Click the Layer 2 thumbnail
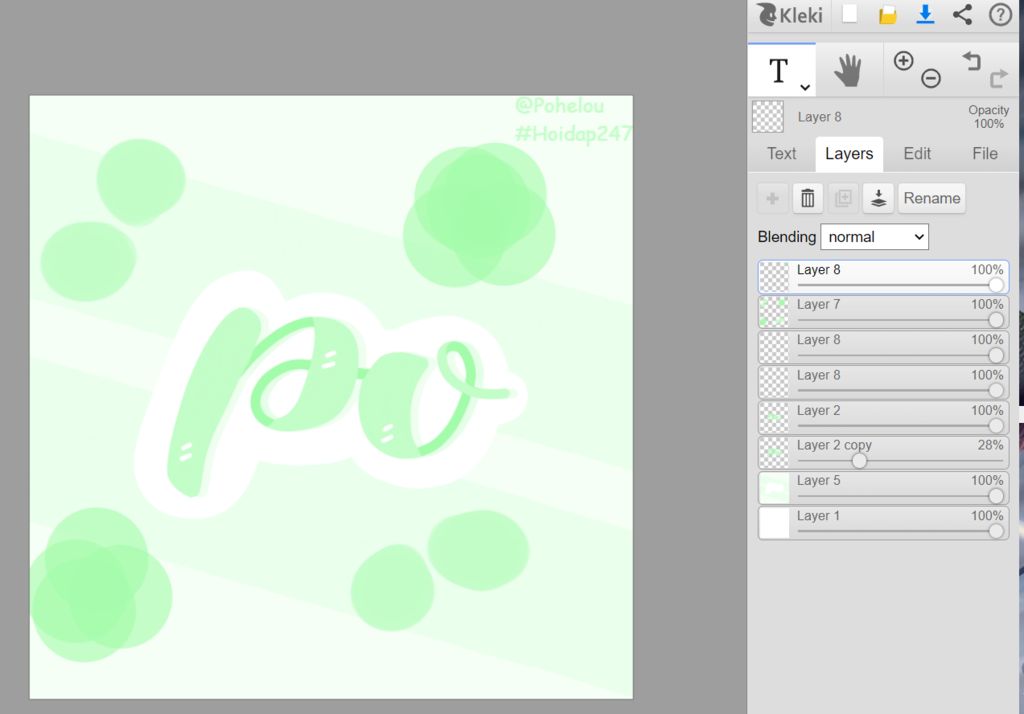The height and width of the screenshot is (714, 1024). (775, 417)
